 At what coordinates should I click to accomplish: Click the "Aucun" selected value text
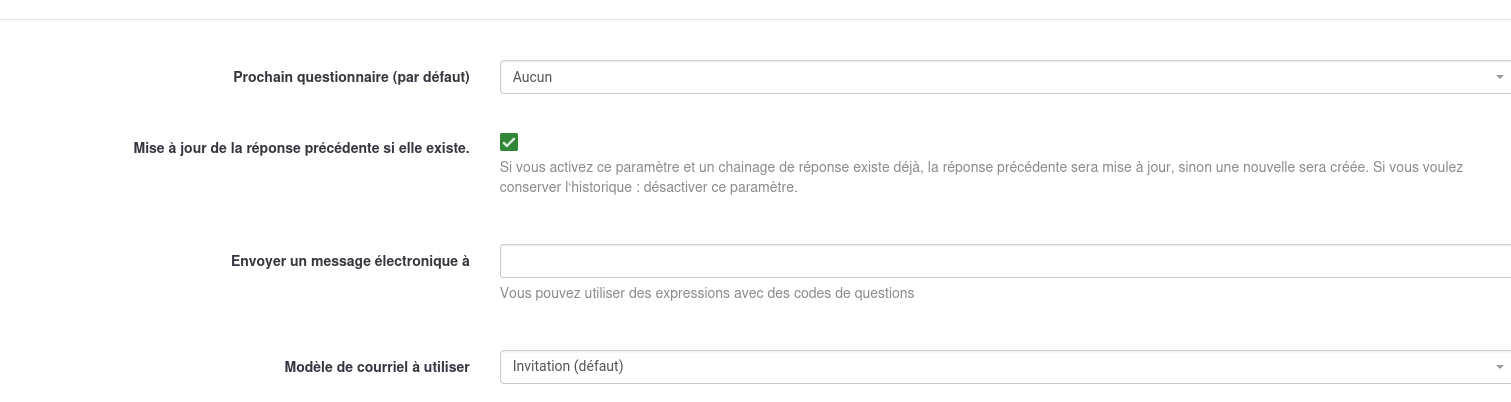click(x=532, y=77)
